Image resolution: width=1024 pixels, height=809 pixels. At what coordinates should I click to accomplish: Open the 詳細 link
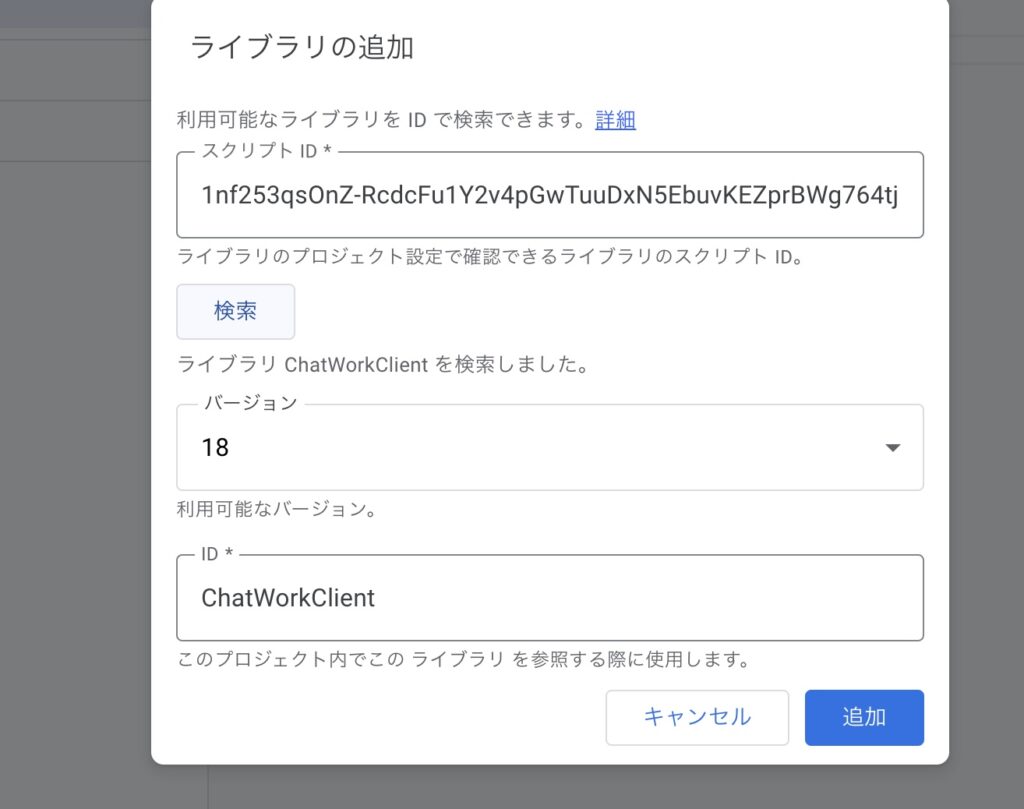(x=615, y=120)
